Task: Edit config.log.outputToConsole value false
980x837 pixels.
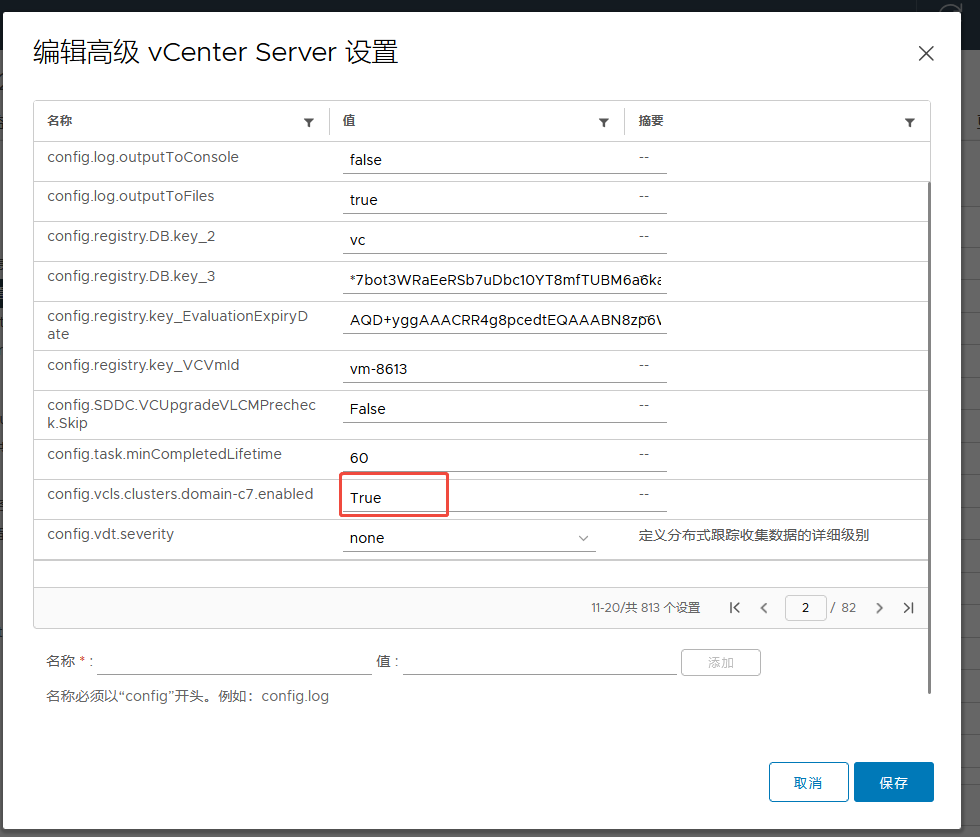Action: point(504,160)
